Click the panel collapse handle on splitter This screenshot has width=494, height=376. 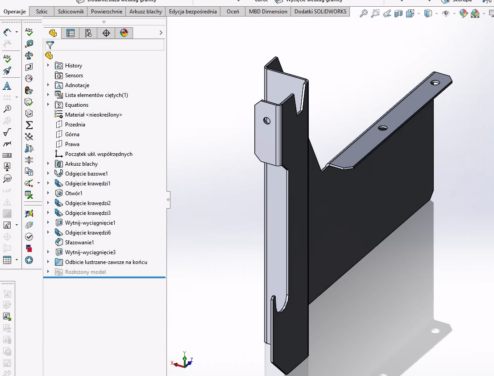pos(168,200)
